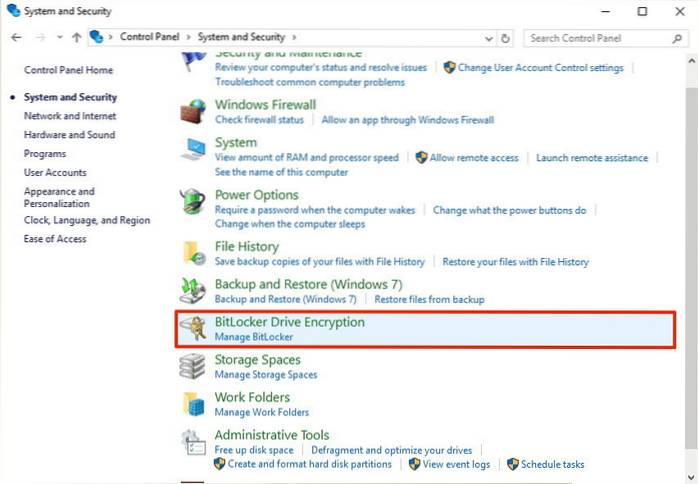Screen dimensions: 698x484
Task: Open User Accounts category
Action: (55, 172)
